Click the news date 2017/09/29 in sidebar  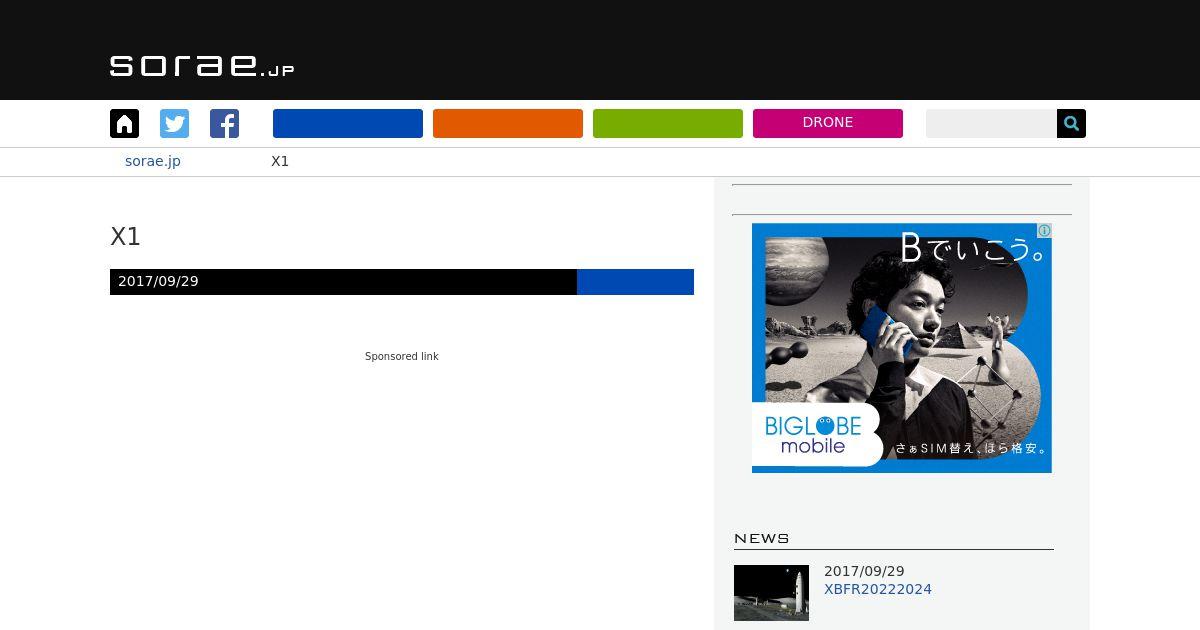864,571
